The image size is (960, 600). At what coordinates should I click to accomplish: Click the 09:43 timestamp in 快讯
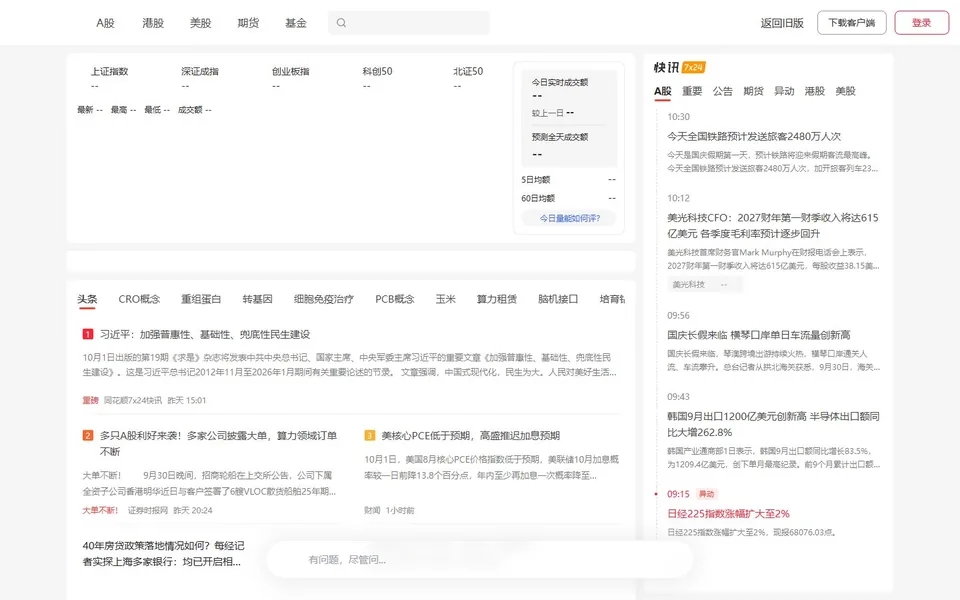(x=678, y=396)
